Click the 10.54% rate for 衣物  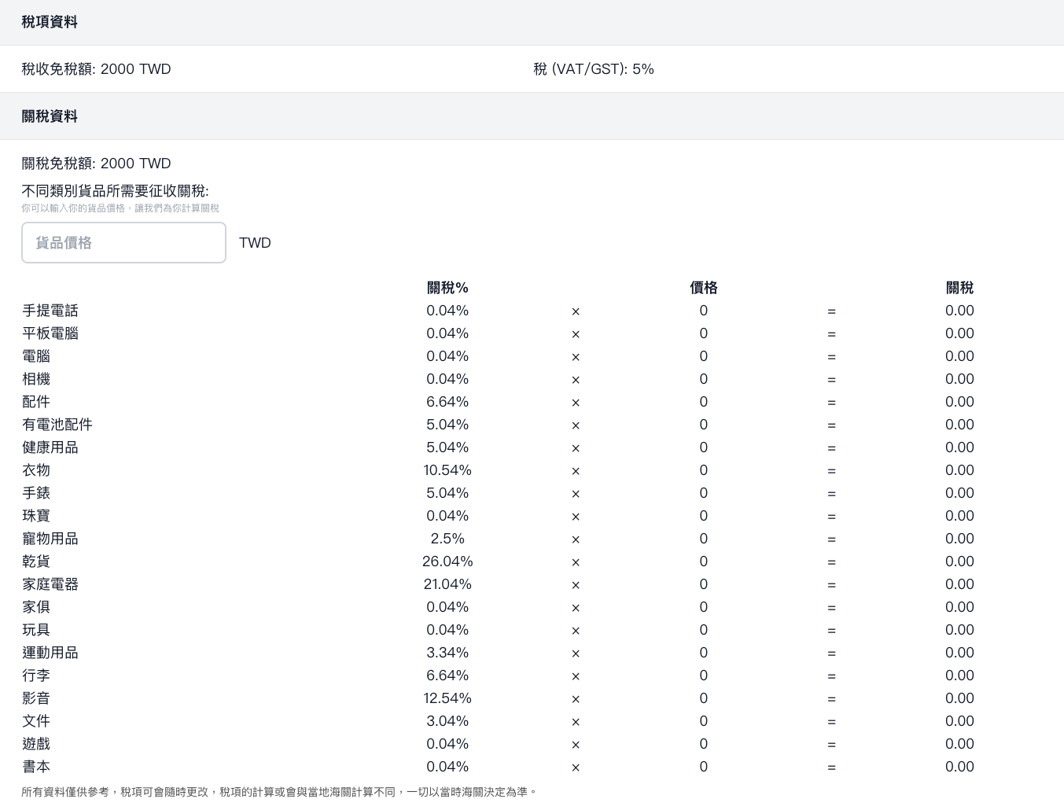click(447, 470)
